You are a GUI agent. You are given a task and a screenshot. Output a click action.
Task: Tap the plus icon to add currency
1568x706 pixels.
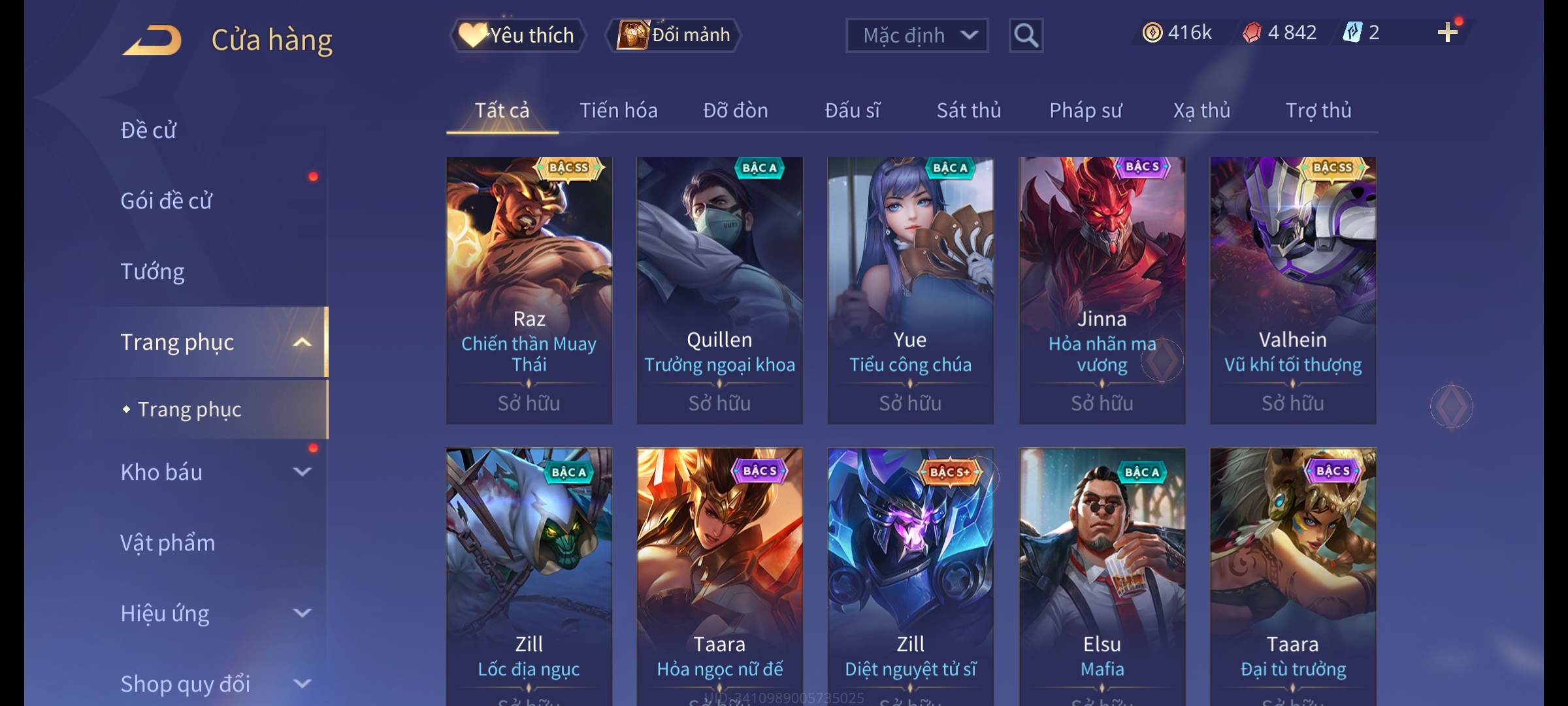coord(1448,32)
